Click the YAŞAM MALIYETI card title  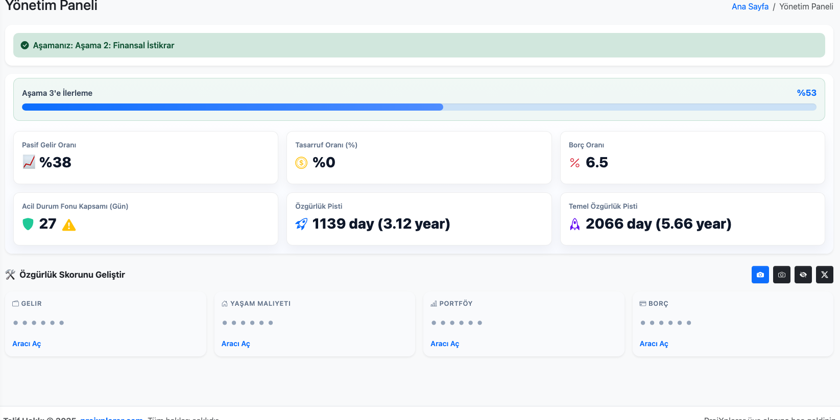[x=260, y=304]
